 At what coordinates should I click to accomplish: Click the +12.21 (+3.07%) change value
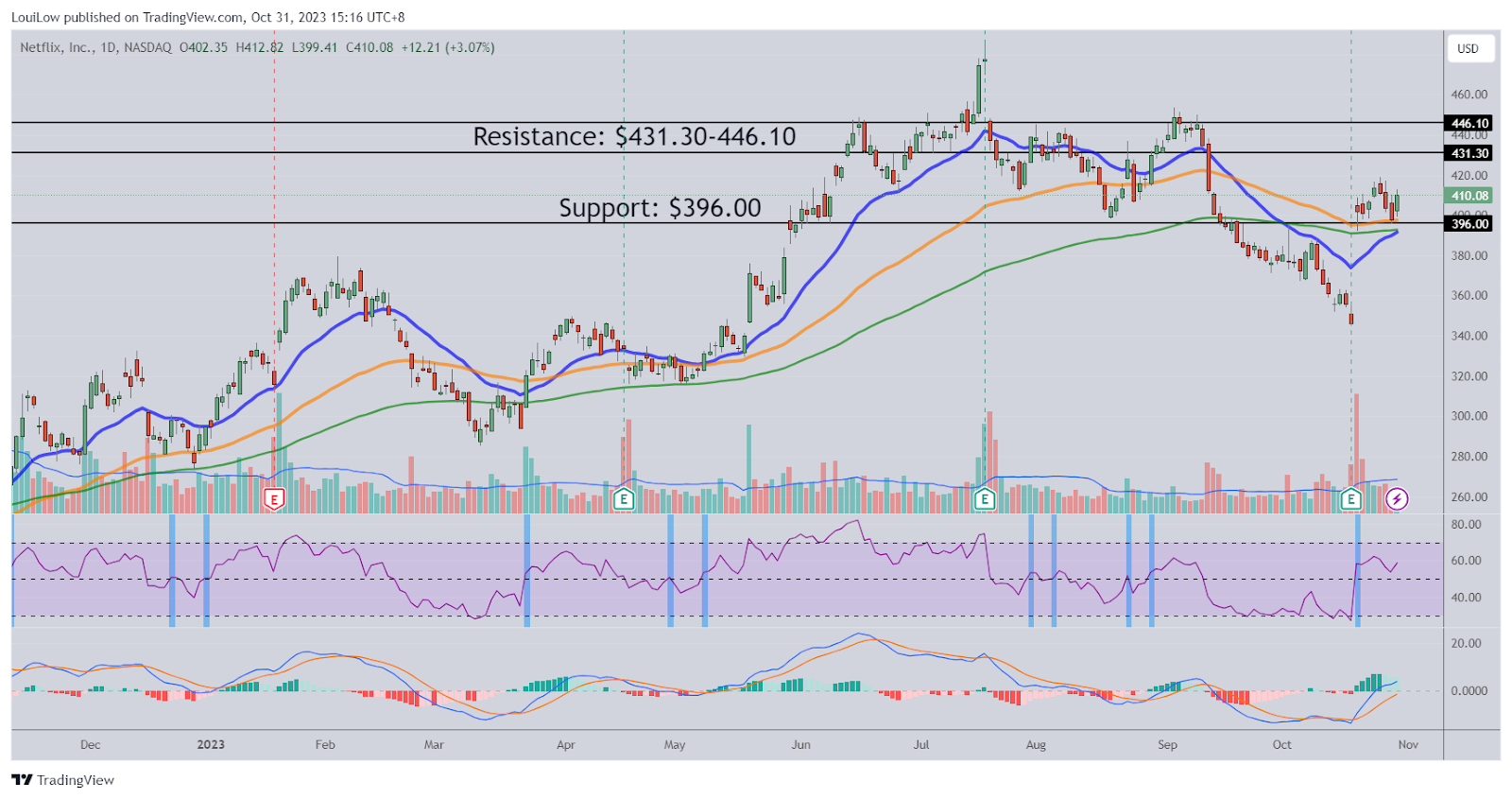click(448, 47)
